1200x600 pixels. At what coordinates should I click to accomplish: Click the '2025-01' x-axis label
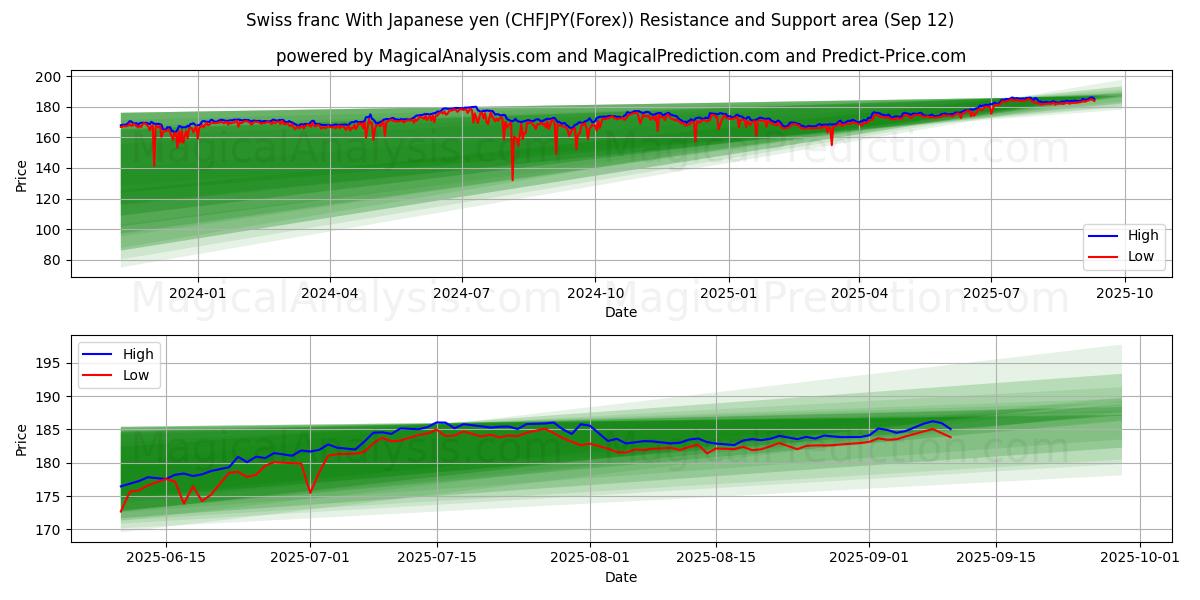point(728,294)
